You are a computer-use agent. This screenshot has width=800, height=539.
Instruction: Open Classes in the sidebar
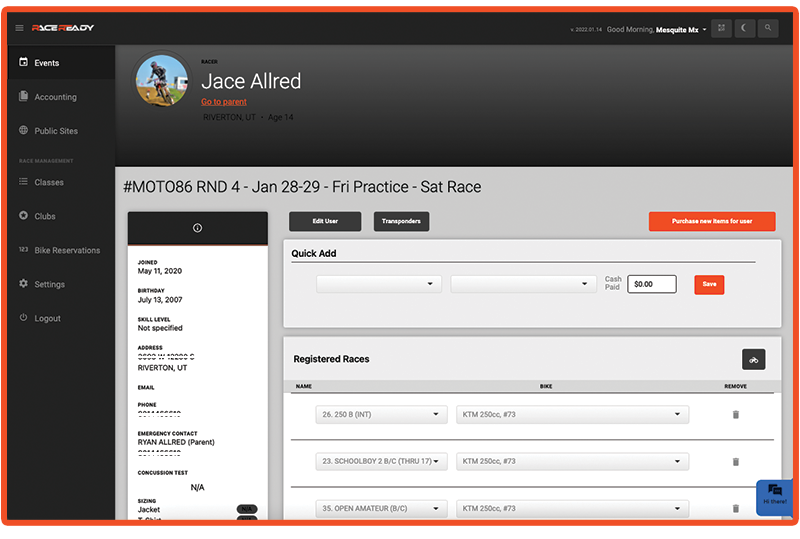click(61, 182)
